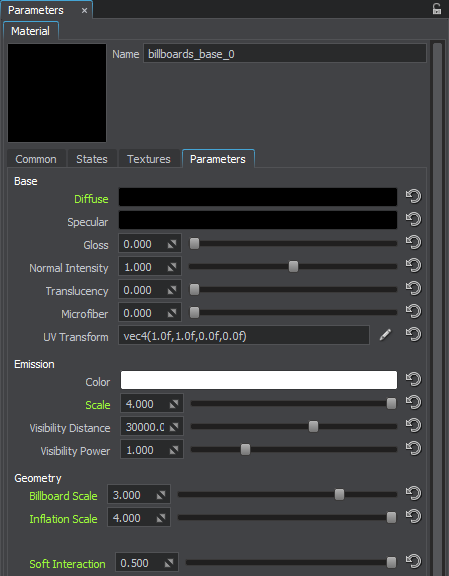Reset the Visibility Distance parameter
Image resolution: width=449 pixels, height=576 pixels.
[413, 425]
